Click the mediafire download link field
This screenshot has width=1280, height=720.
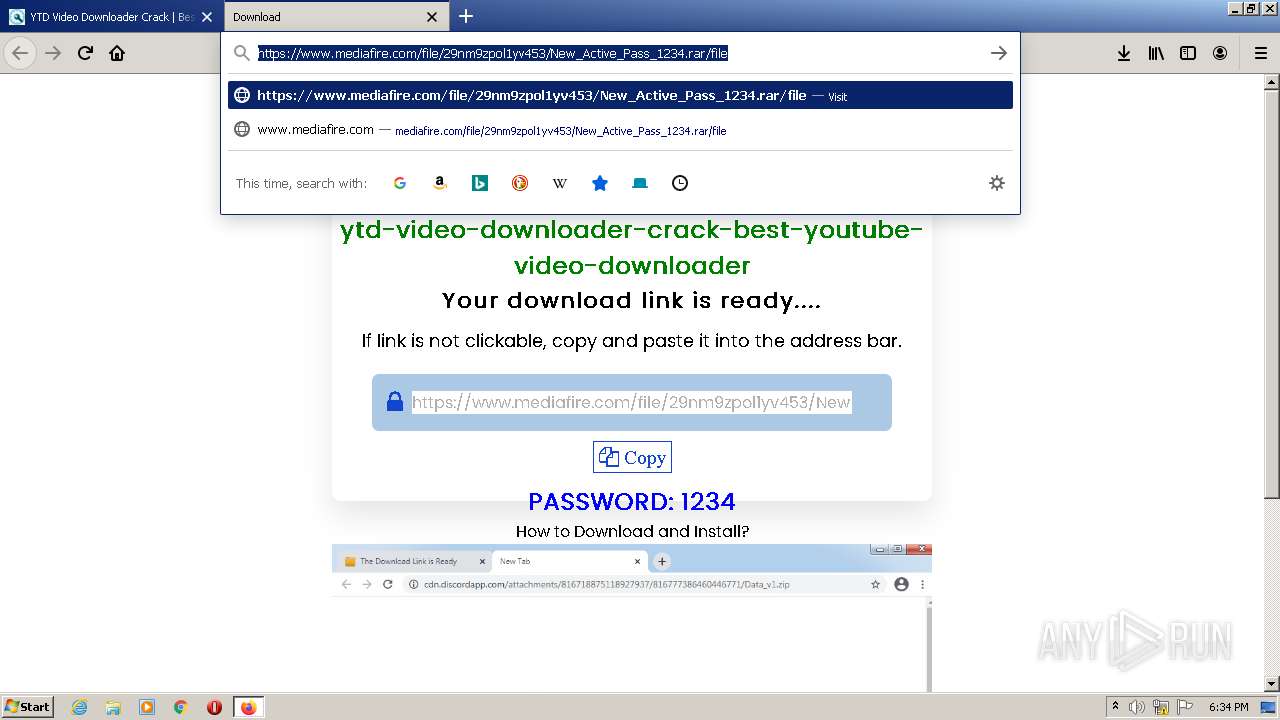631,402
